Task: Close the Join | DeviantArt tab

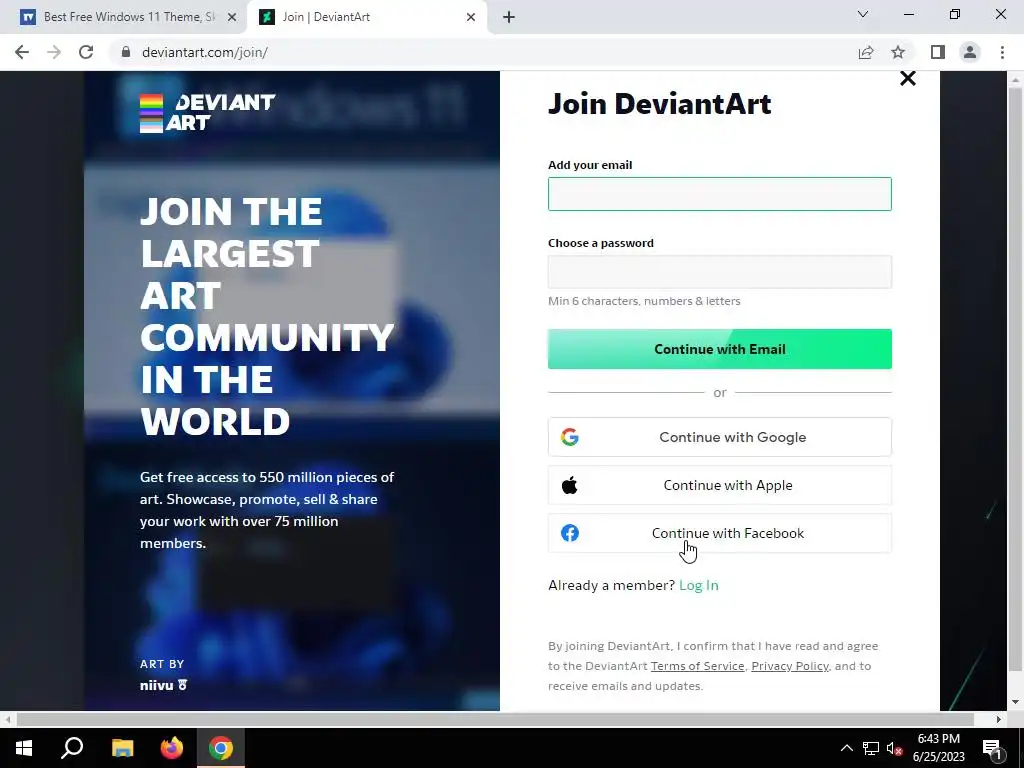Action: [471, 17]
